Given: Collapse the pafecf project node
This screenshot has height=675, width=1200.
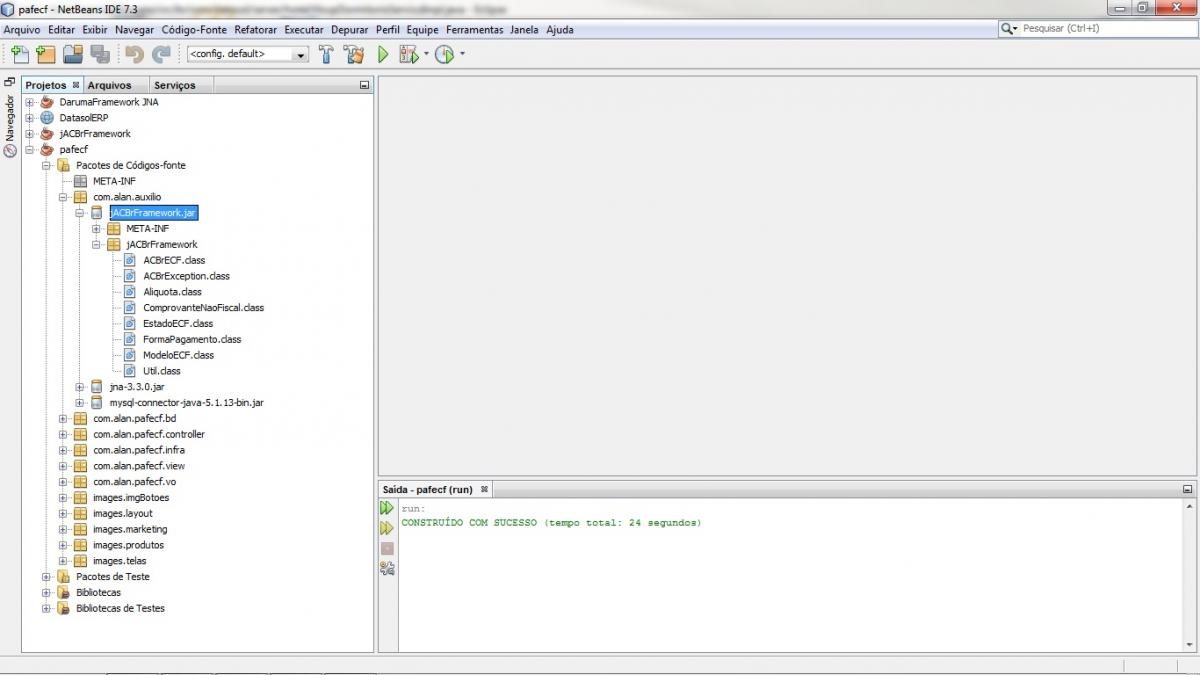Looking at the screenshot, I should (29, 150).
